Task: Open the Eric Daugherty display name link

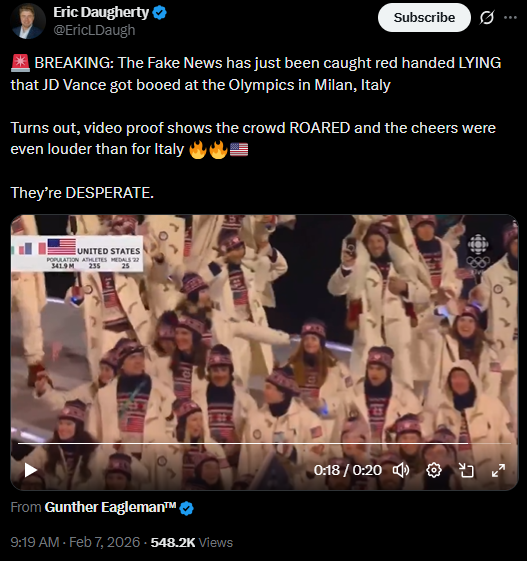Action: [x=101, y=13]
